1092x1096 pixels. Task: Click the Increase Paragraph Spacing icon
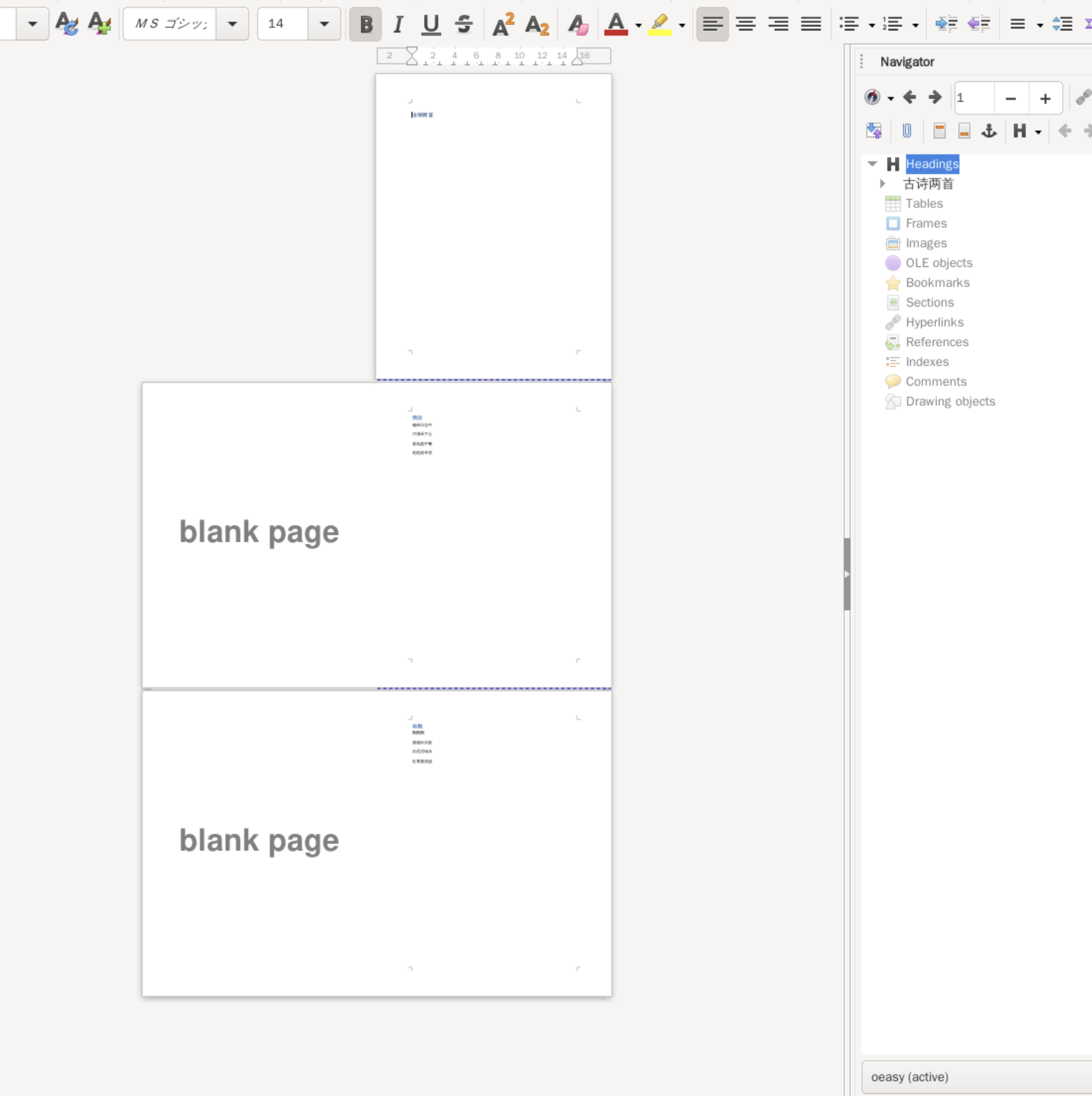[1062, 24]
